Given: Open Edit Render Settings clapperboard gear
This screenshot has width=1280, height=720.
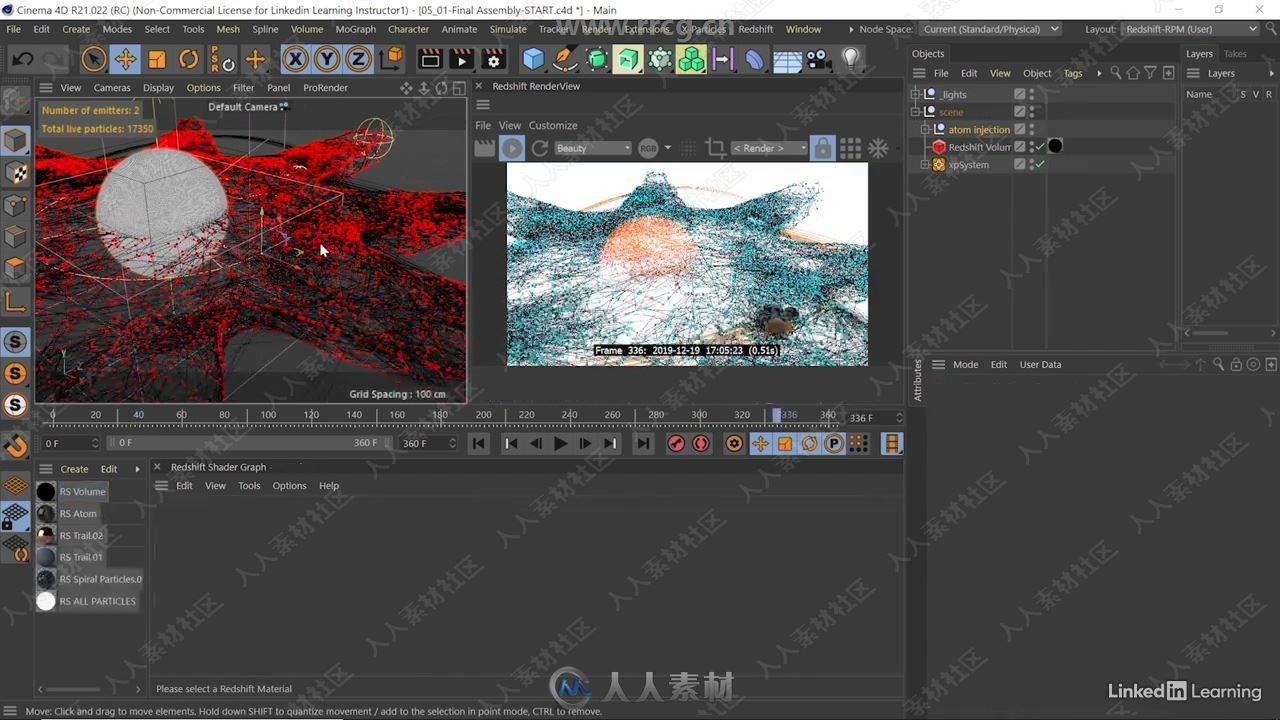Looking at the screenshot, I should pyautogui.click(x=493, y=60).
